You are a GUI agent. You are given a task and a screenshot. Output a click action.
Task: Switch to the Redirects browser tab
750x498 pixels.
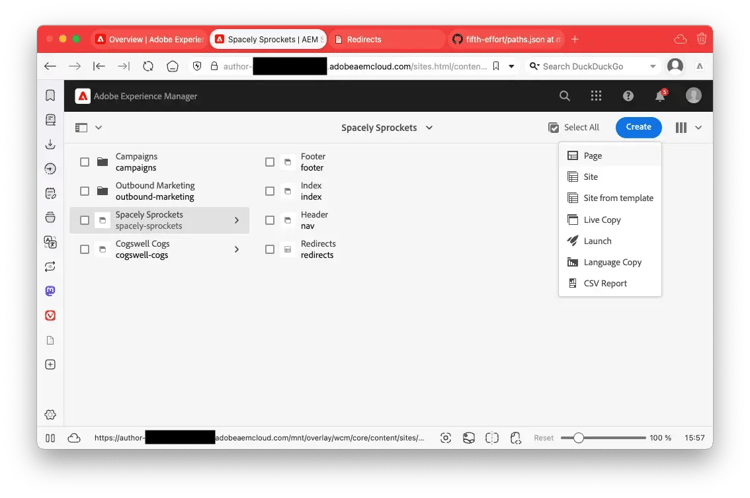(x=386, y=39)
